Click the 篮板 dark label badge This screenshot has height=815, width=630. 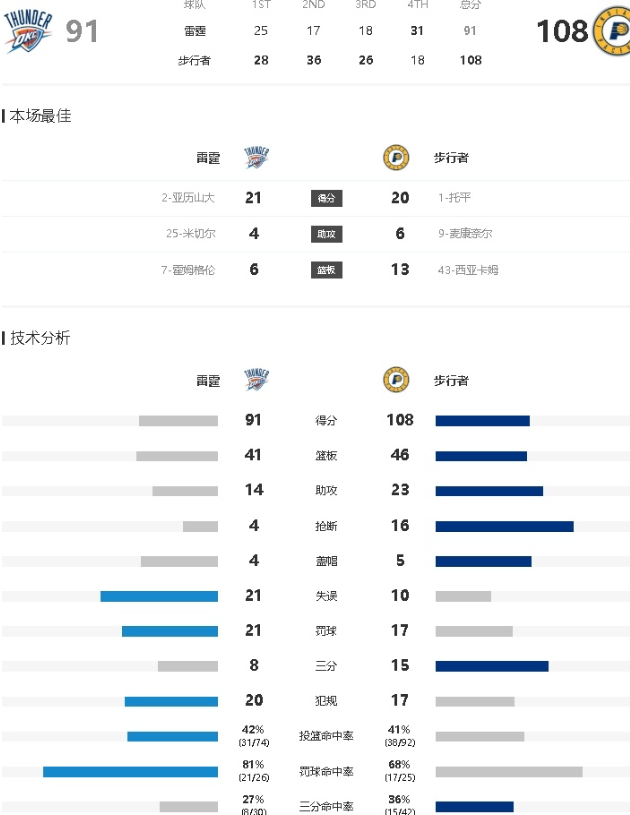coord(326,270)
